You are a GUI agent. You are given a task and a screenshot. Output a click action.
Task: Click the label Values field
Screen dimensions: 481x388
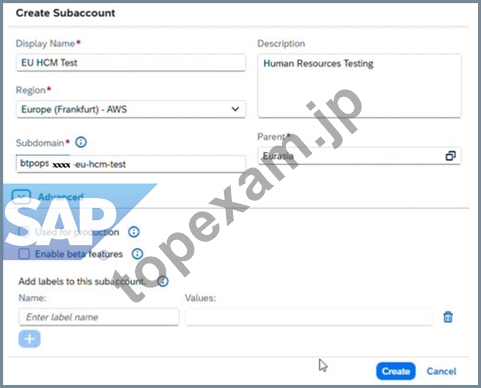point(309,317)
